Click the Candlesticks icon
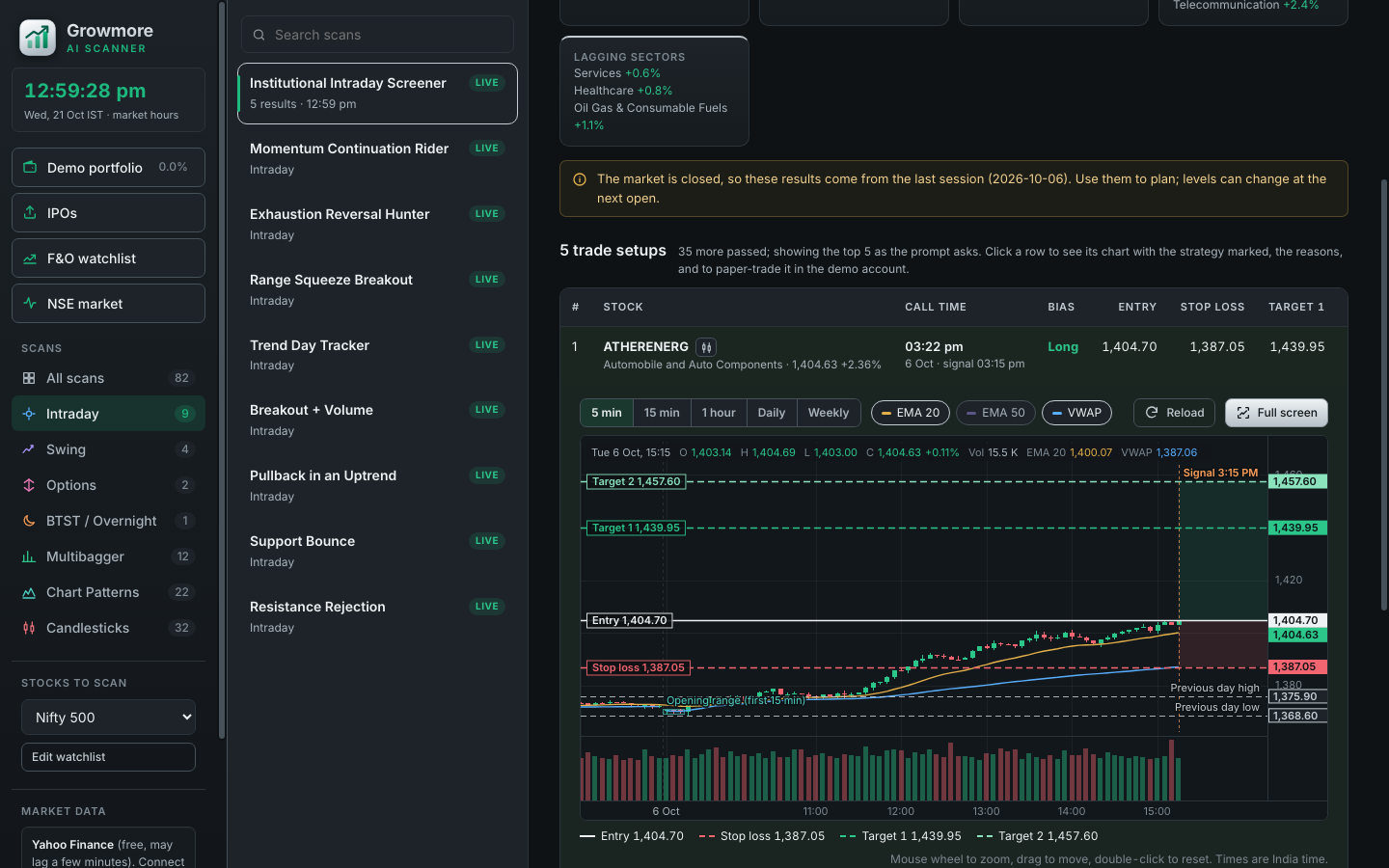 coord(29,628)
